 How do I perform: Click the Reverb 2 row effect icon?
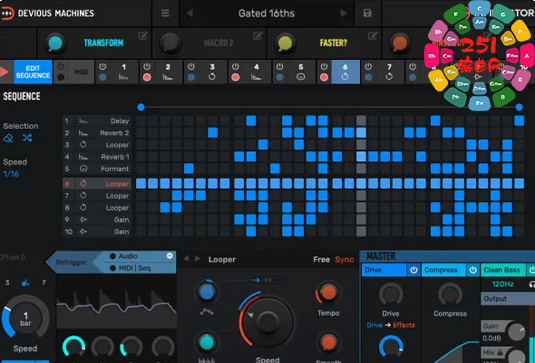coord(83,133)
